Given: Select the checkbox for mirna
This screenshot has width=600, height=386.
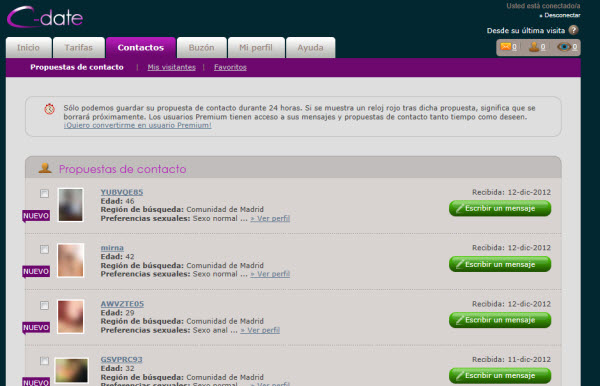Looking at the screenshot, I should pos(44,249).
